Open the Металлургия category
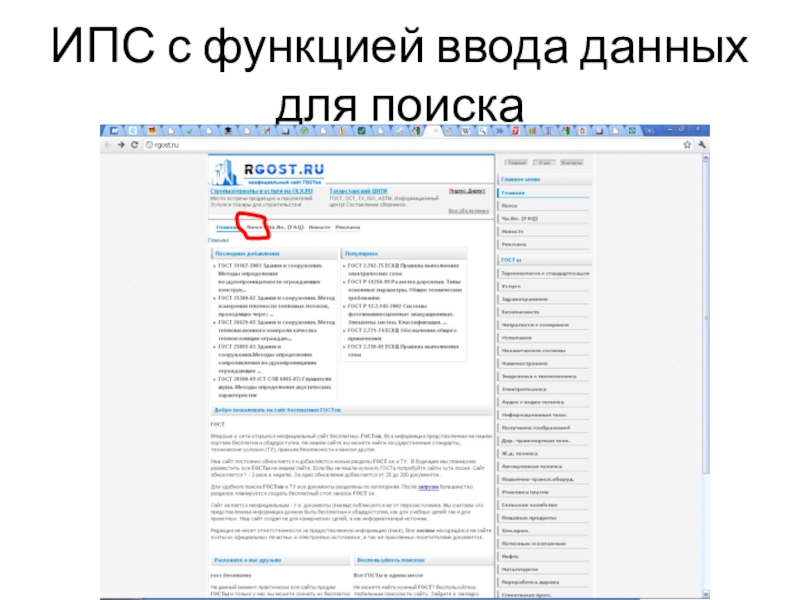This screenshot has width=800, height=600. click(x=543, y=569)
